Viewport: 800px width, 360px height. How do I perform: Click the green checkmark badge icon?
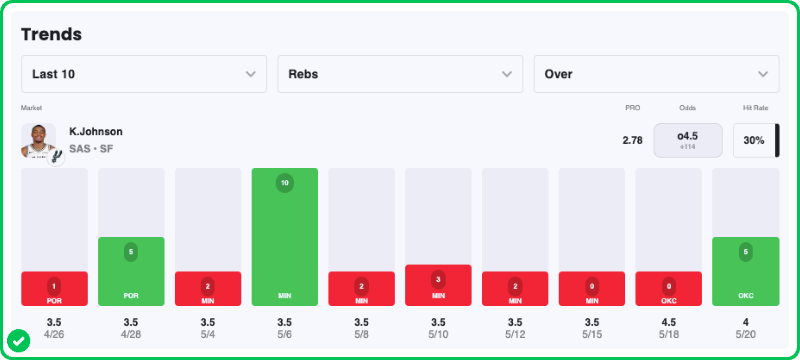(x=19, y=342)
